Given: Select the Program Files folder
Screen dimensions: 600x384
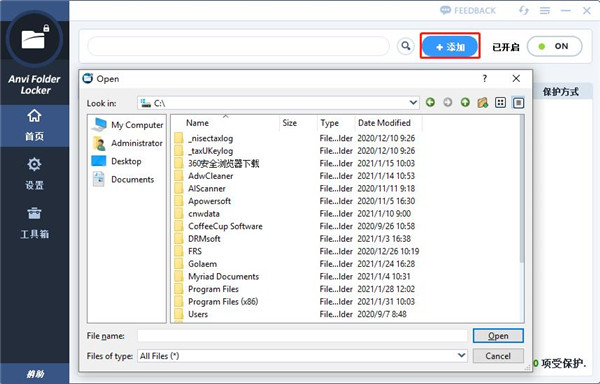Looking at the screenshot, I should pyautogui.click(x=213, y=289).
